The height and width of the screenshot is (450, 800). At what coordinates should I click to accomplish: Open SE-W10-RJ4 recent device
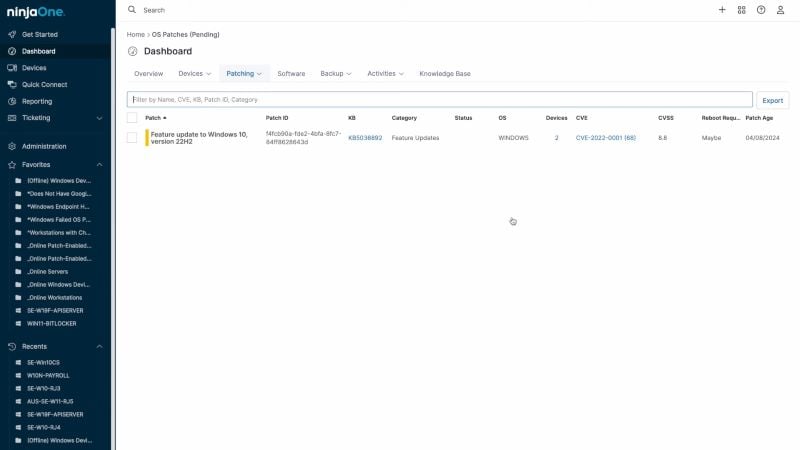pos(43,428)
